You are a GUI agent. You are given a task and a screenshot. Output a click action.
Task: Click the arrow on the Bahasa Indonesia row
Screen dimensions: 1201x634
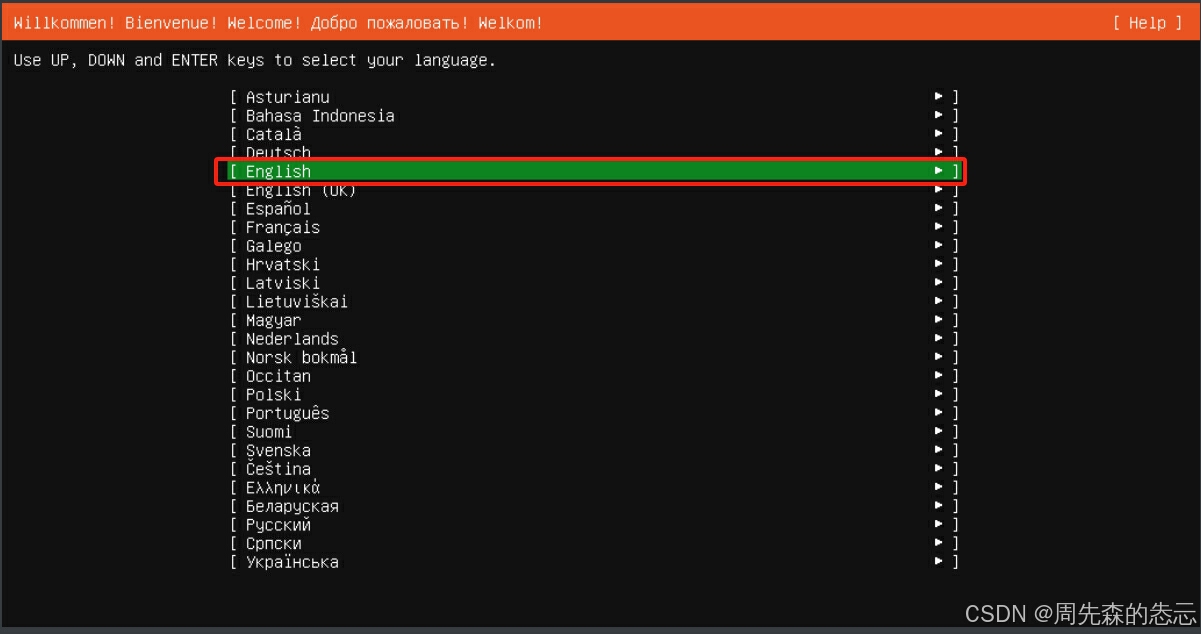(939, 116)
